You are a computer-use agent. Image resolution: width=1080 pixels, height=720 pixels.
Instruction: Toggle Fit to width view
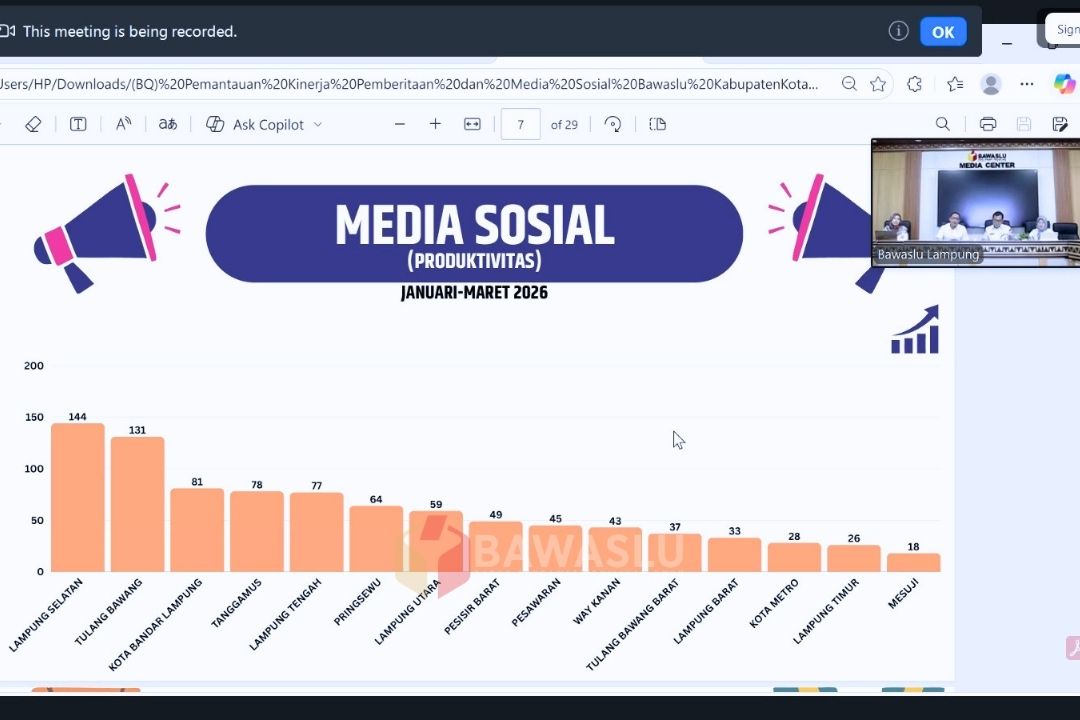point(472,124)
